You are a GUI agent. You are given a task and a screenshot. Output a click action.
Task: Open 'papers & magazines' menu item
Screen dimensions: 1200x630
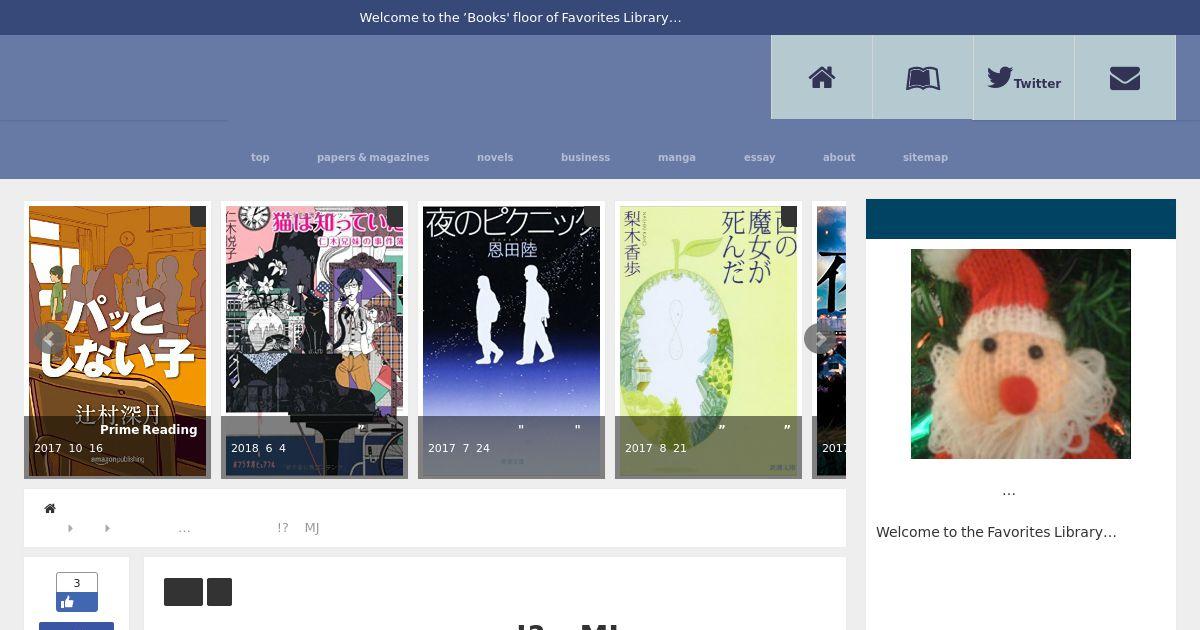[373, 157]
